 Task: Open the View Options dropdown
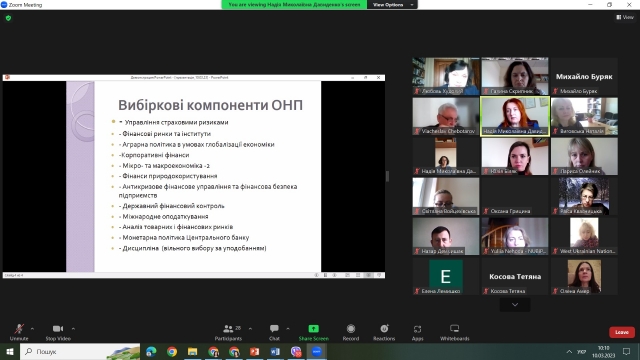(x=392, y=4)
